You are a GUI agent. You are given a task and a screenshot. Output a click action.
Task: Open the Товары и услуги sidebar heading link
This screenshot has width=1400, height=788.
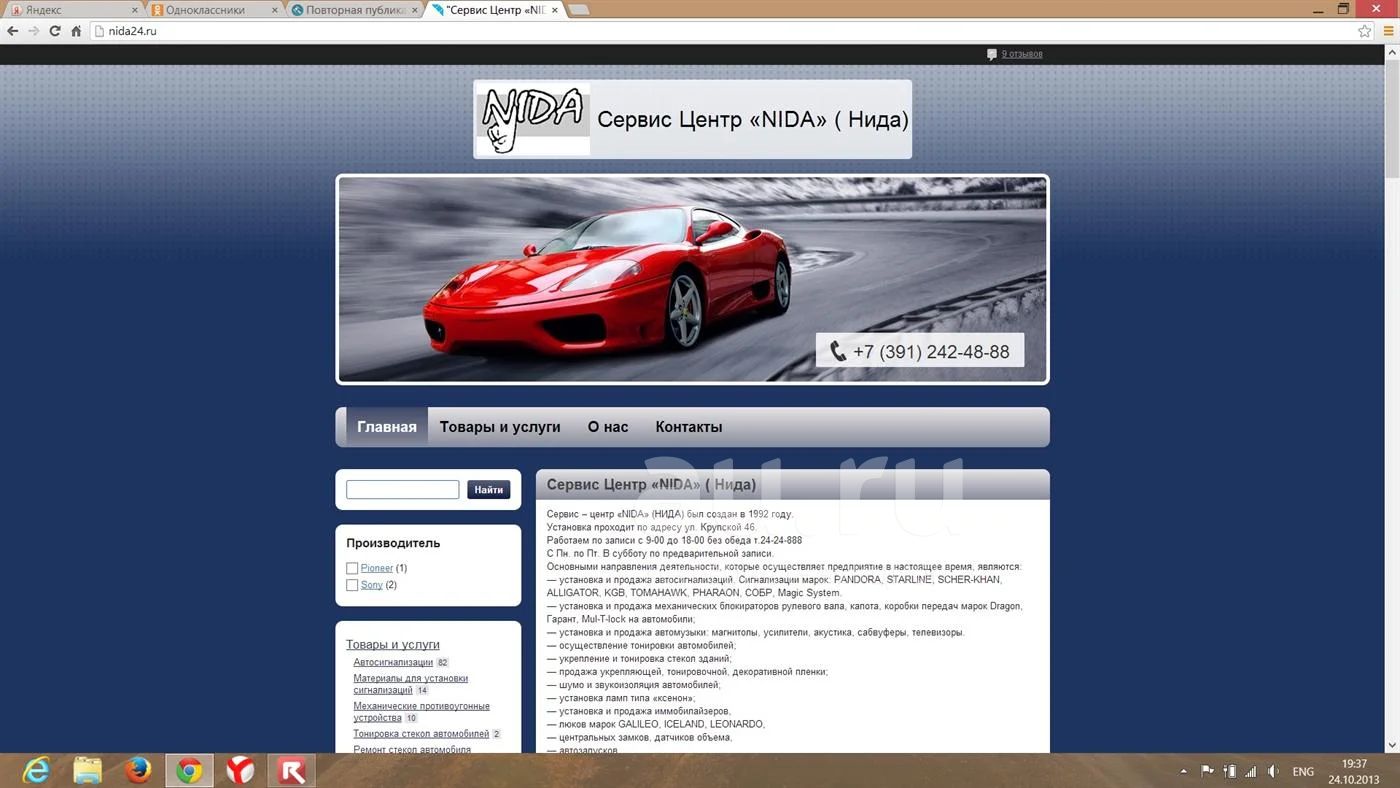coord(393,645)
